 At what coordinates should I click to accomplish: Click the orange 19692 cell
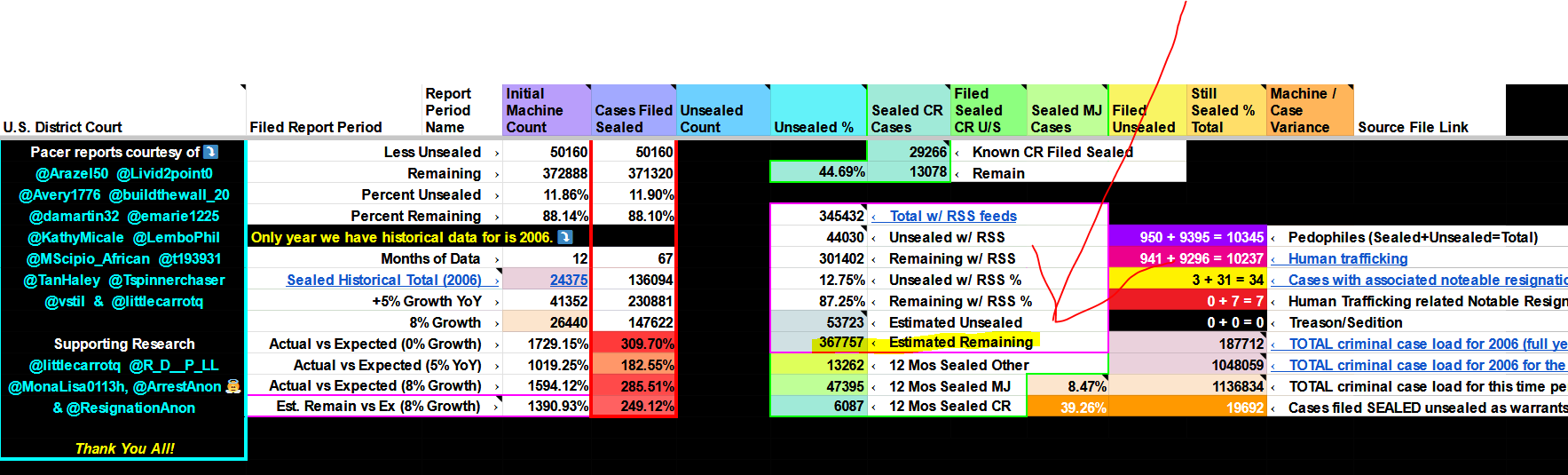1188,408
